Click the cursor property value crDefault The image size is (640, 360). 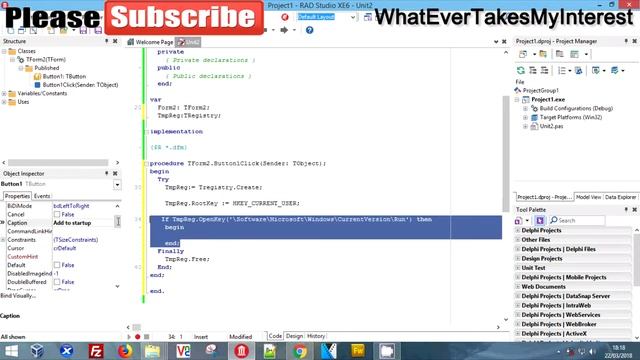[65, 248]
